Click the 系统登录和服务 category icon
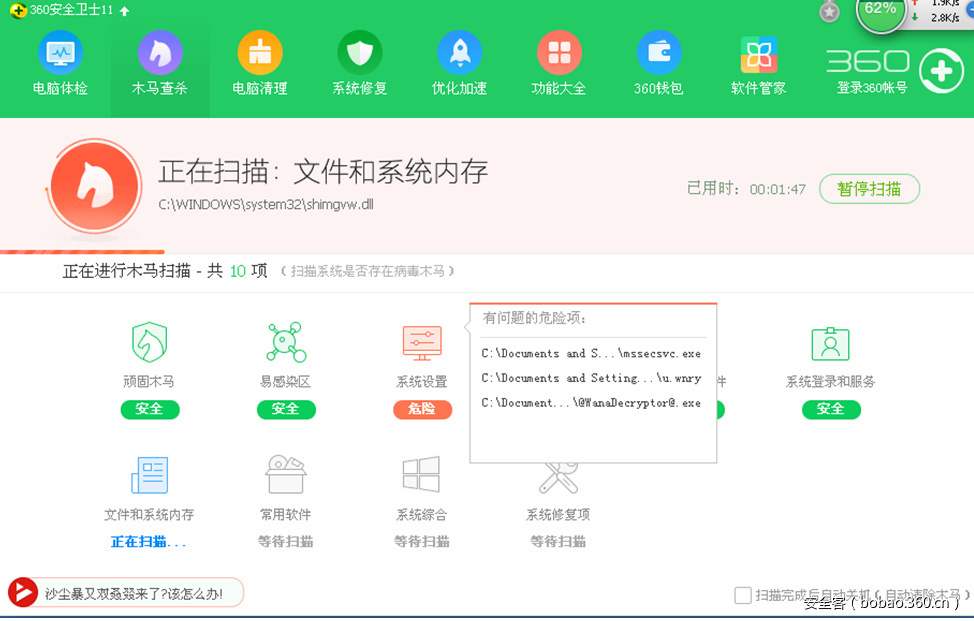974x621 pixels. pos(830,343)
